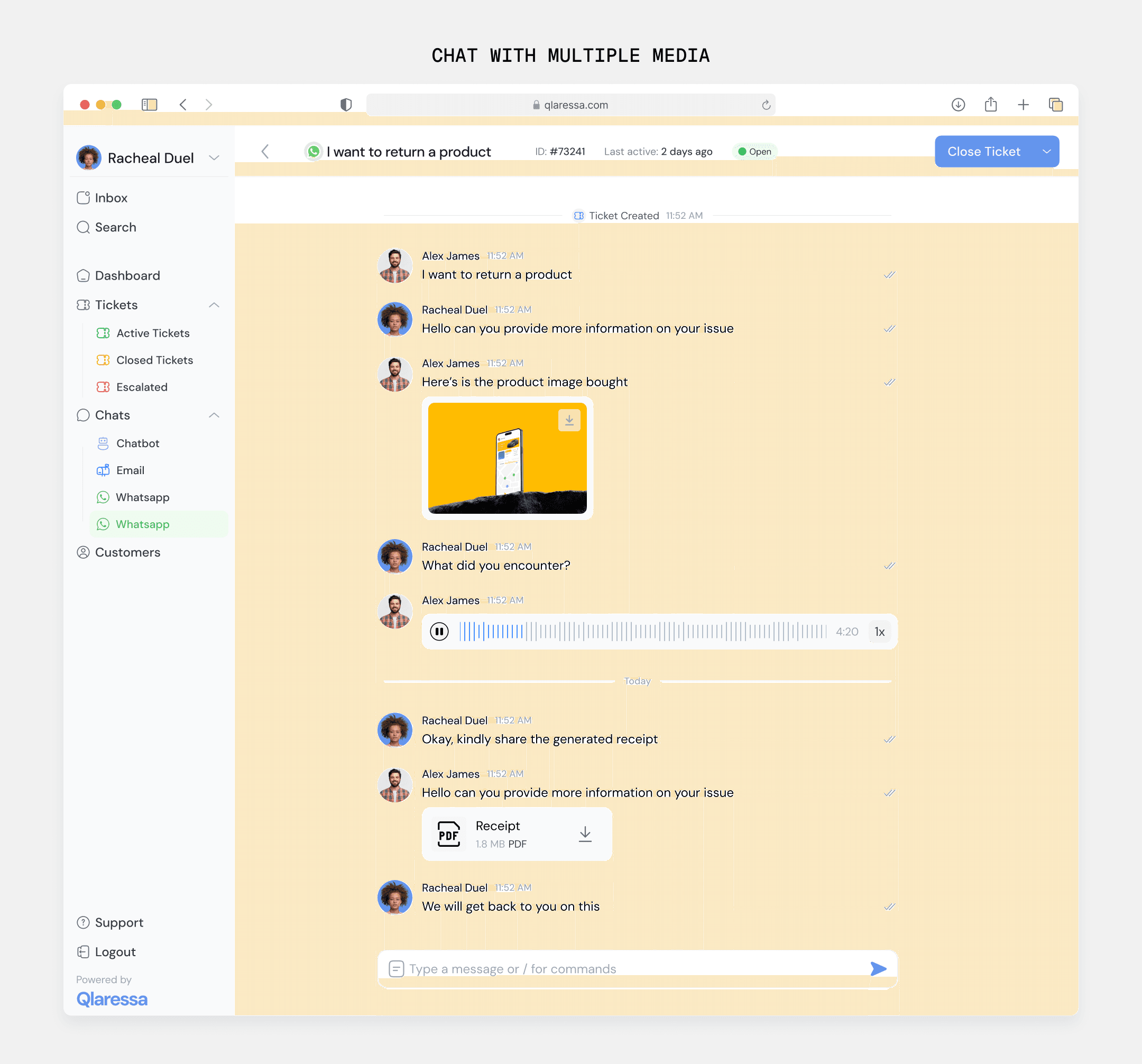Viewport: 1142px width, 1064px height.
Task: Seek within the voice message waveform
Action: tap(642, 632)
